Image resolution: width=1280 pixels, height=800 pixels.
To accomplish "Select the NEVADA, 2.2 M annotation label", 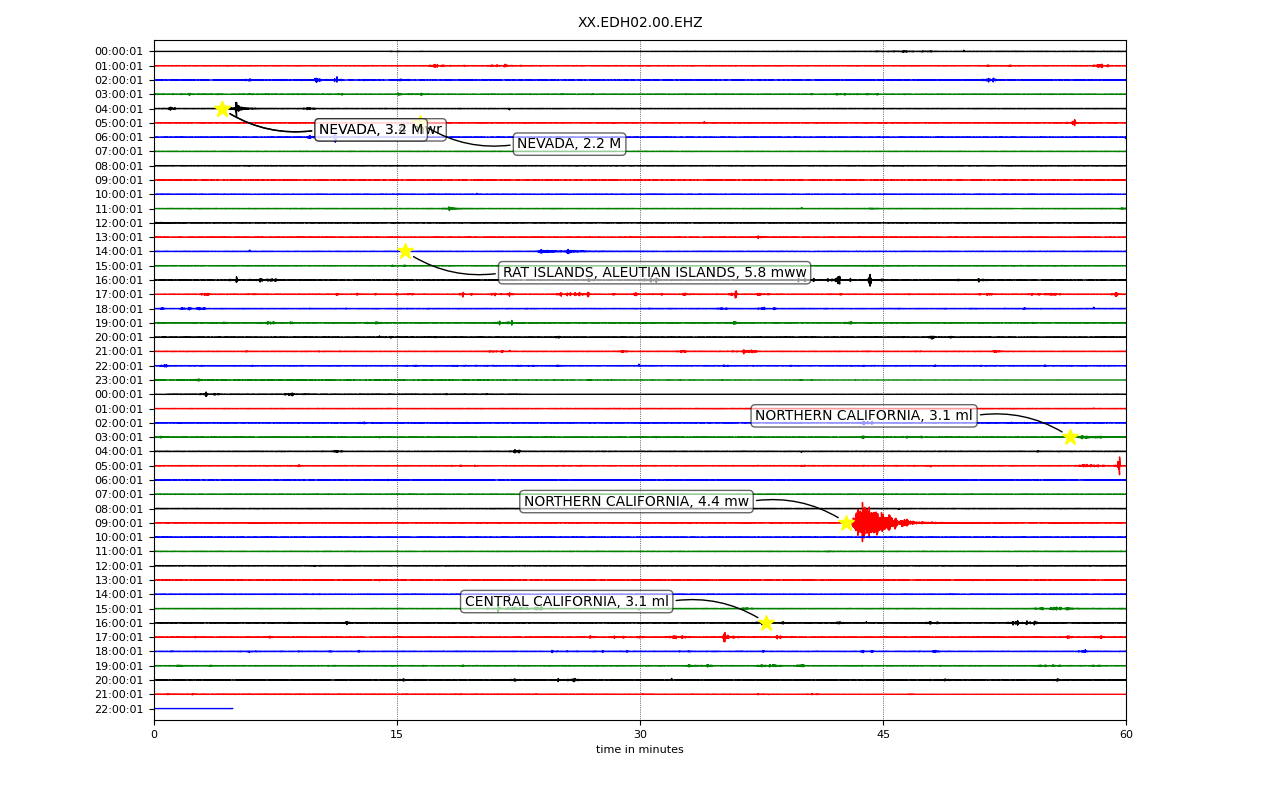I will [569, 144].
